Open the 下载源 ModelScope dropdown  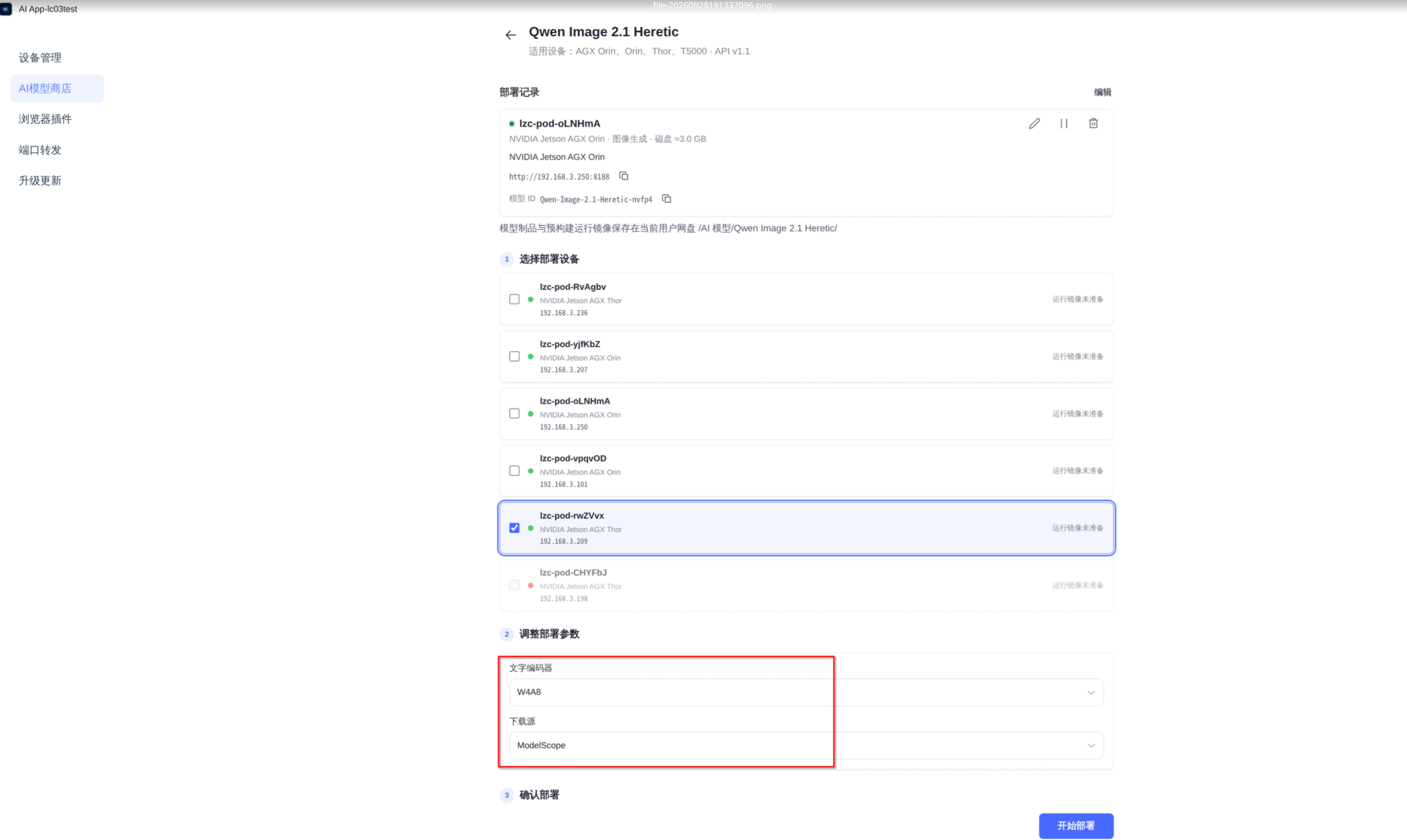(x=806, y=746)
